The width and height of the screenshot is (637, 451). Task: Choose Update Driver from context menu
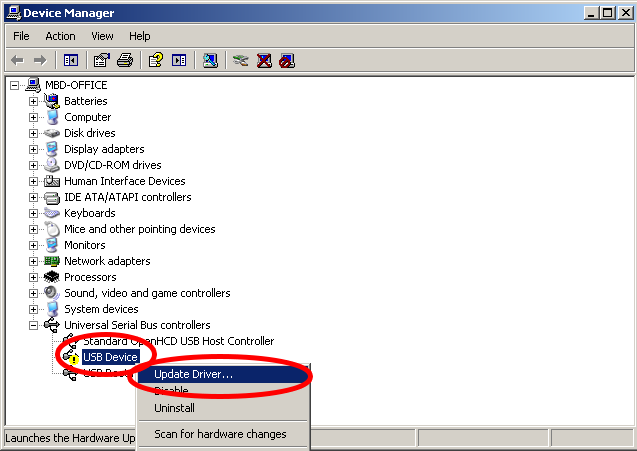(x=194, y=375)
